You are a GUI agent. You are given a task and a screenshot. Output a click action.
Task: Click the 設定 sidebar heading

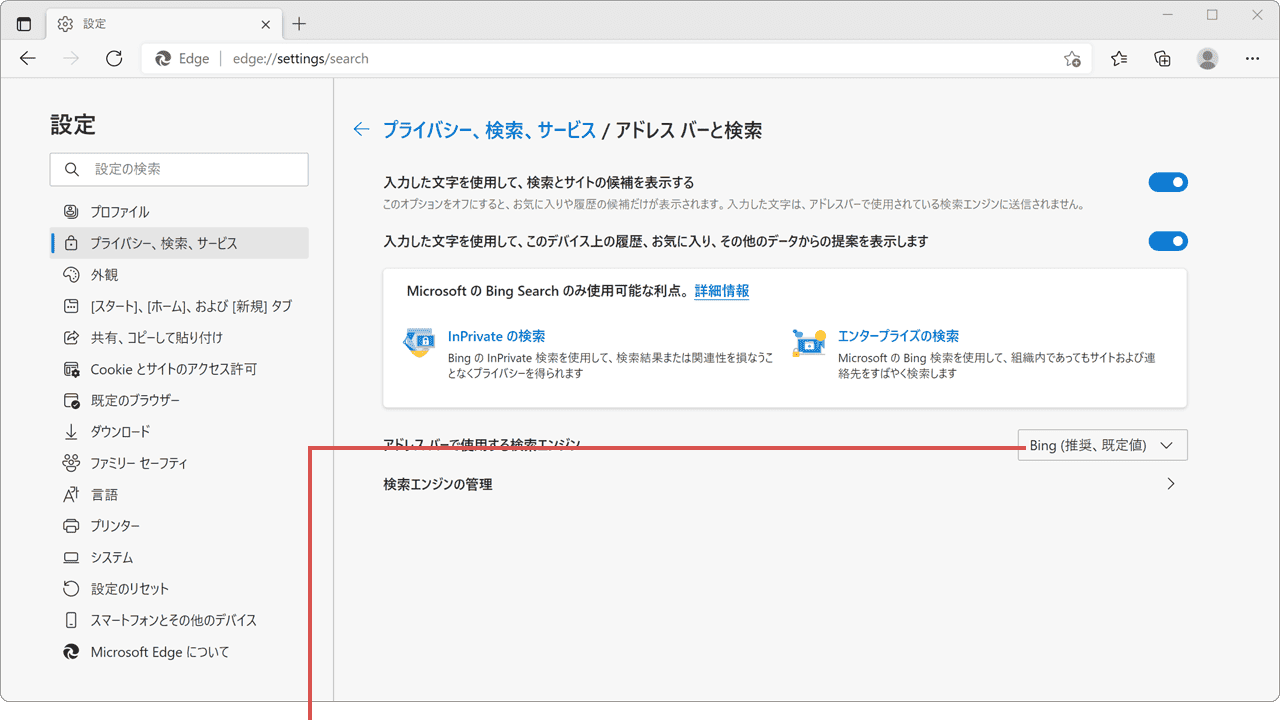[73, 125]
